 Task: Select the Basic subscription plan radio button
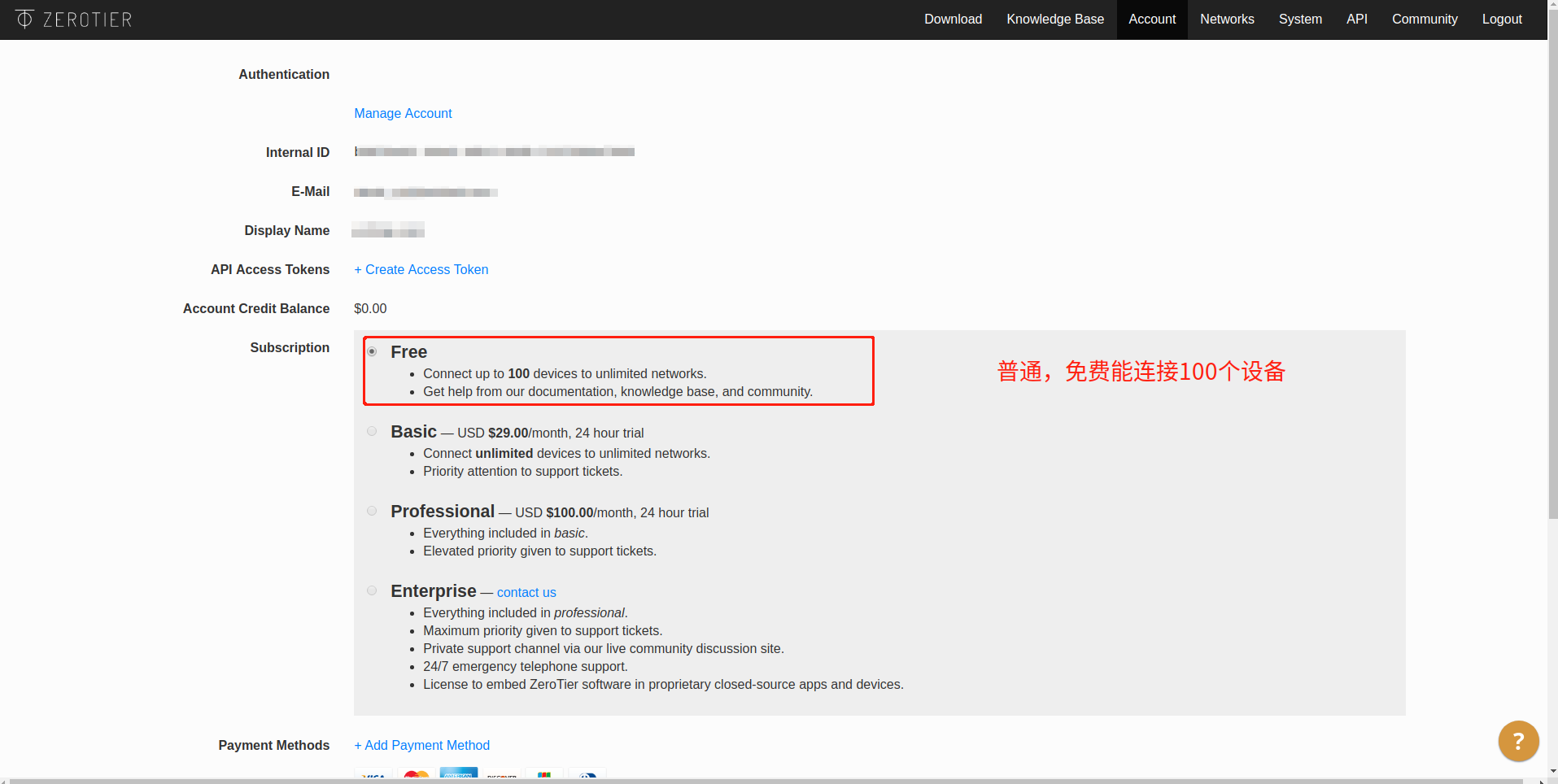(372, 431)
